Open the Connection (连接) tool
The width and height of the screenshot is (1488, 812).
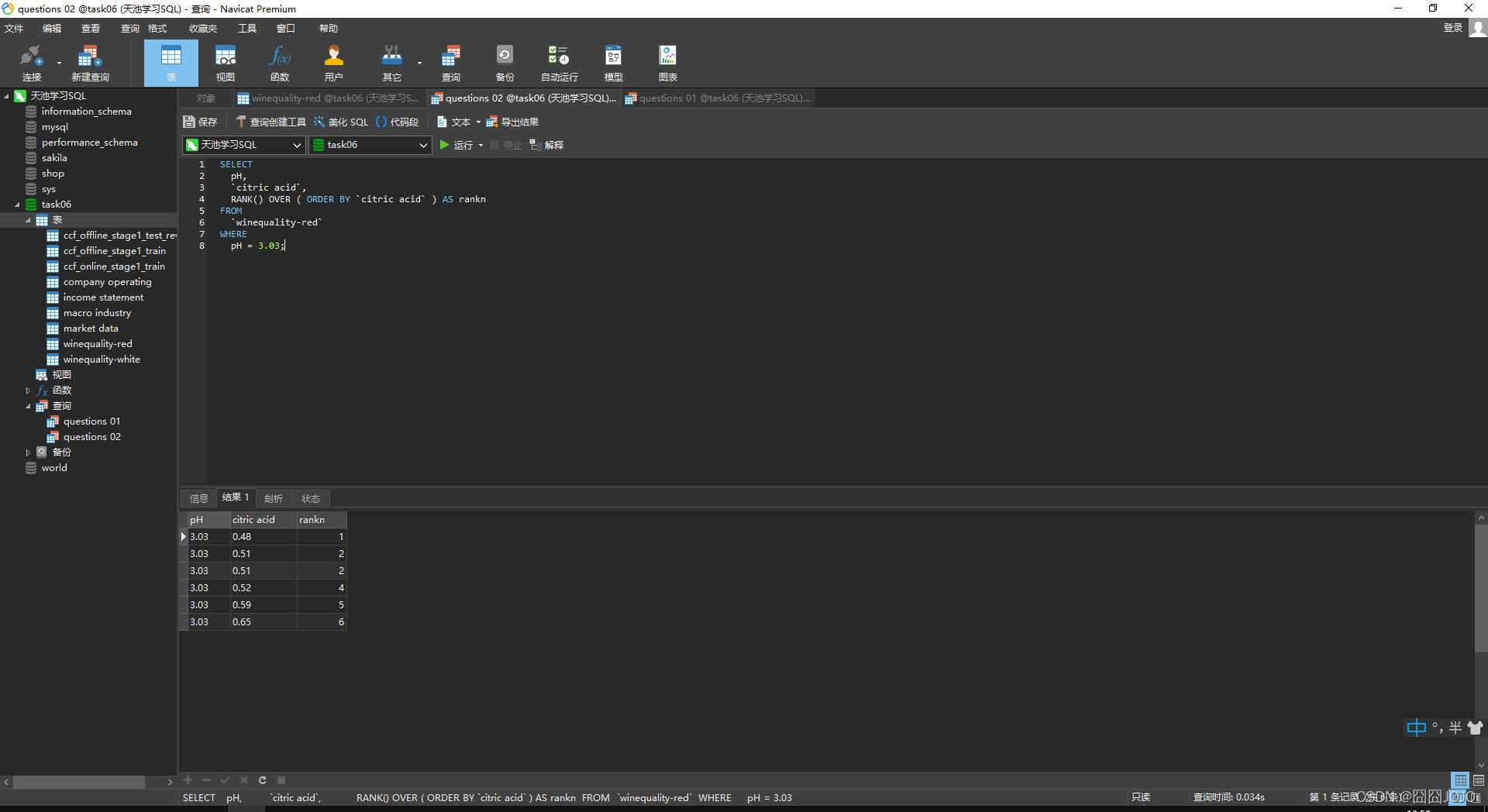[31, 63]
